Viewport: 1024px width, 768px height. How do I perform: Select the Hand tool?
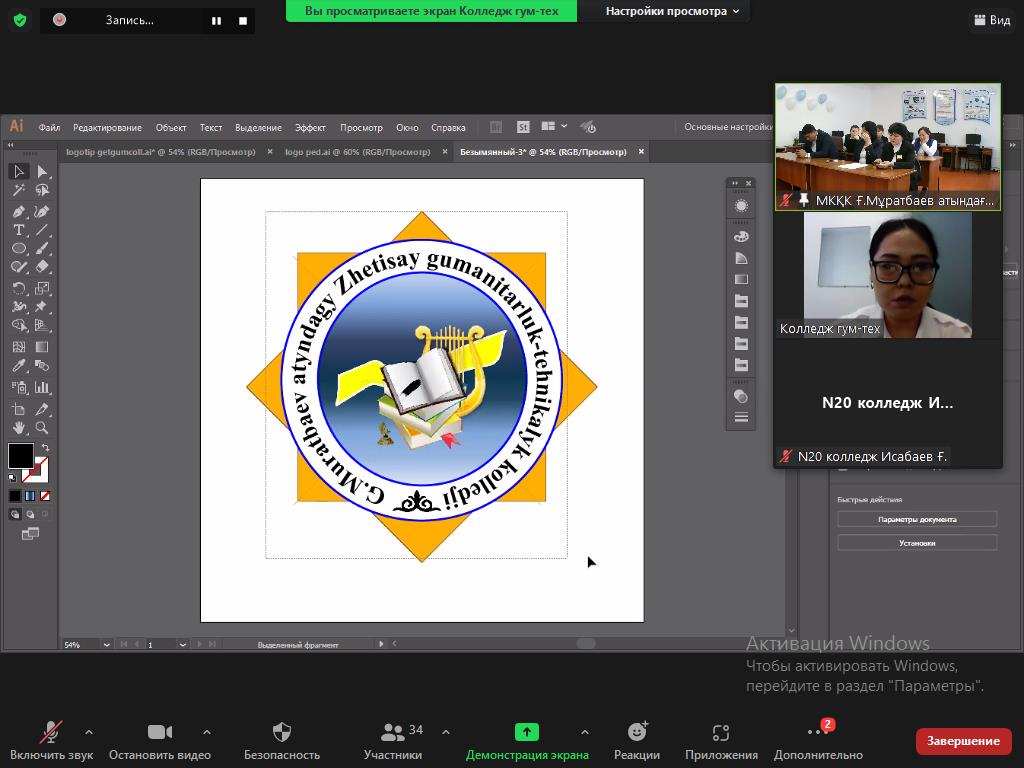pyautogui.click(x=18, y=428)
